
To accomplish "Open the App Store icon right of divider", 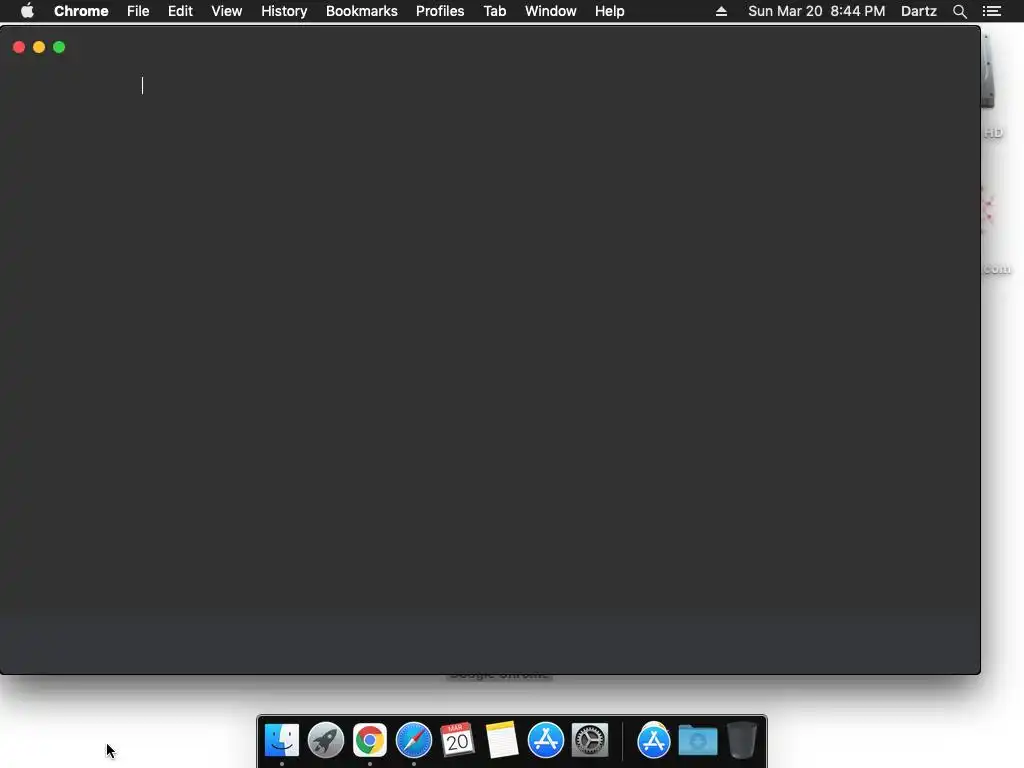I will point(654,740).
